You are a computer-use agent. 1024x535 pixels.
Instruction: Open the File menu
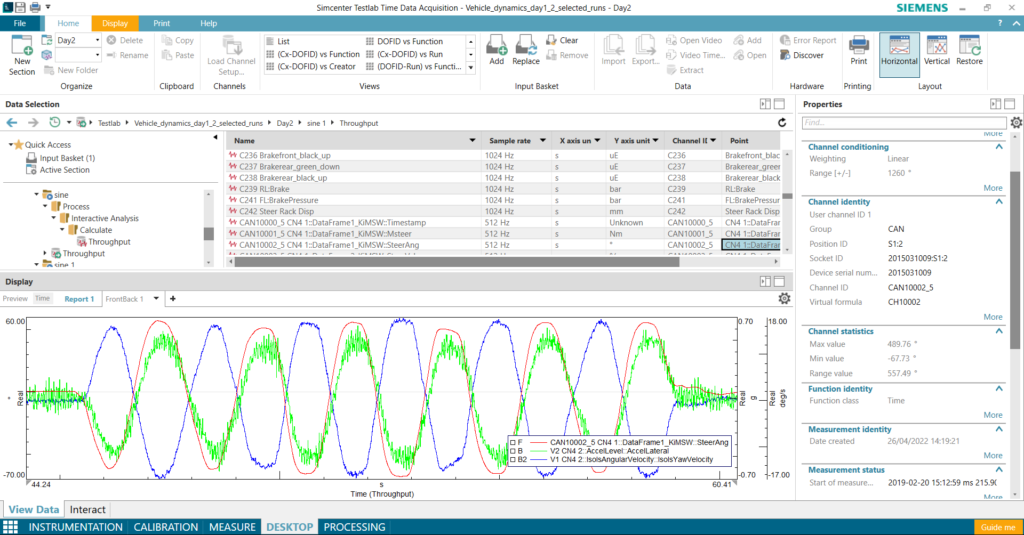click(x=20, y=24)
